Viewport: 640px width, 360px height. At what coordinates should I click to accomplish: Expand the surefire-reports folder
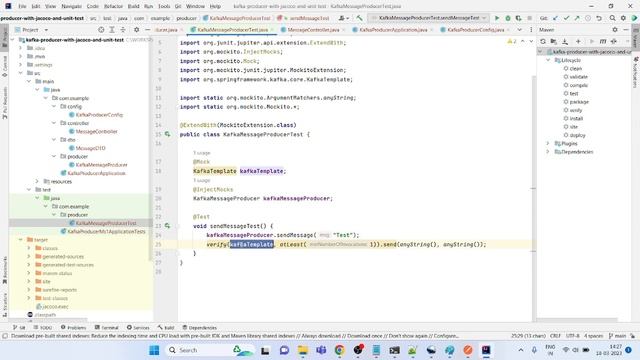29,289
